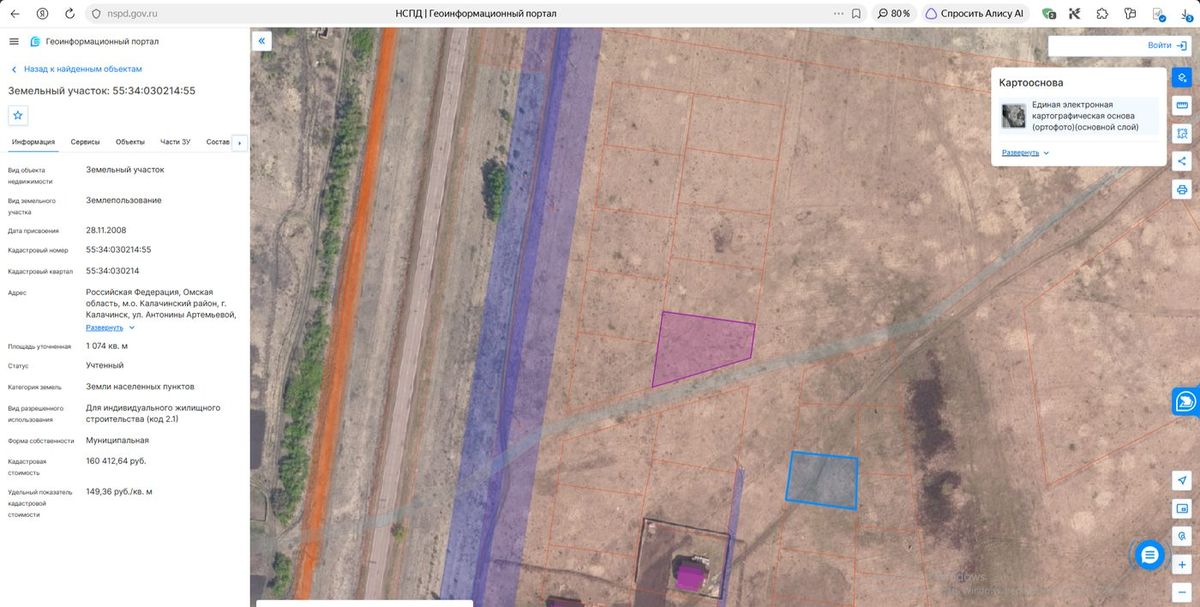
Task: Open the hamburger menu of the portal
Action: (14, 41)
